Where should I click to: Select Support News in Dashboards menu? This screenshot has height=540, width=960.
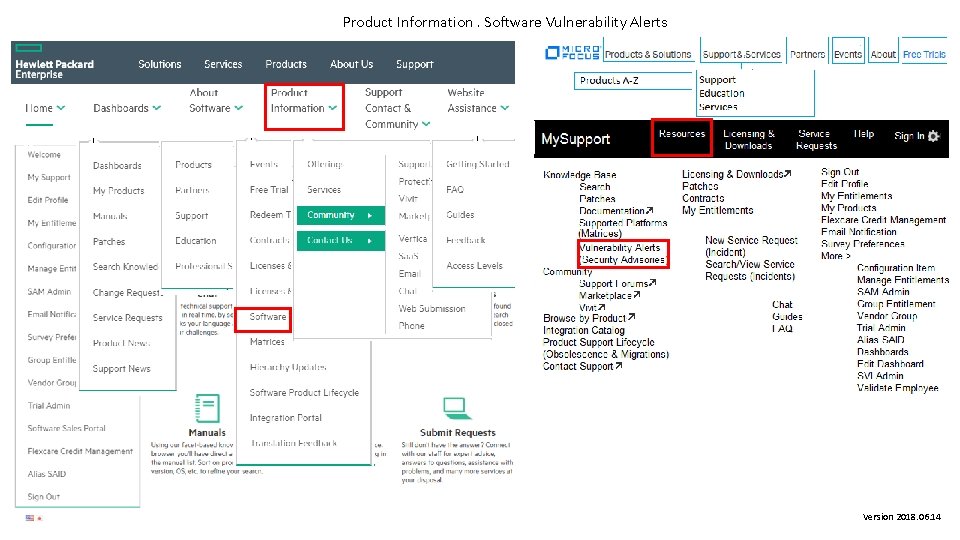(x=121, y=369)
